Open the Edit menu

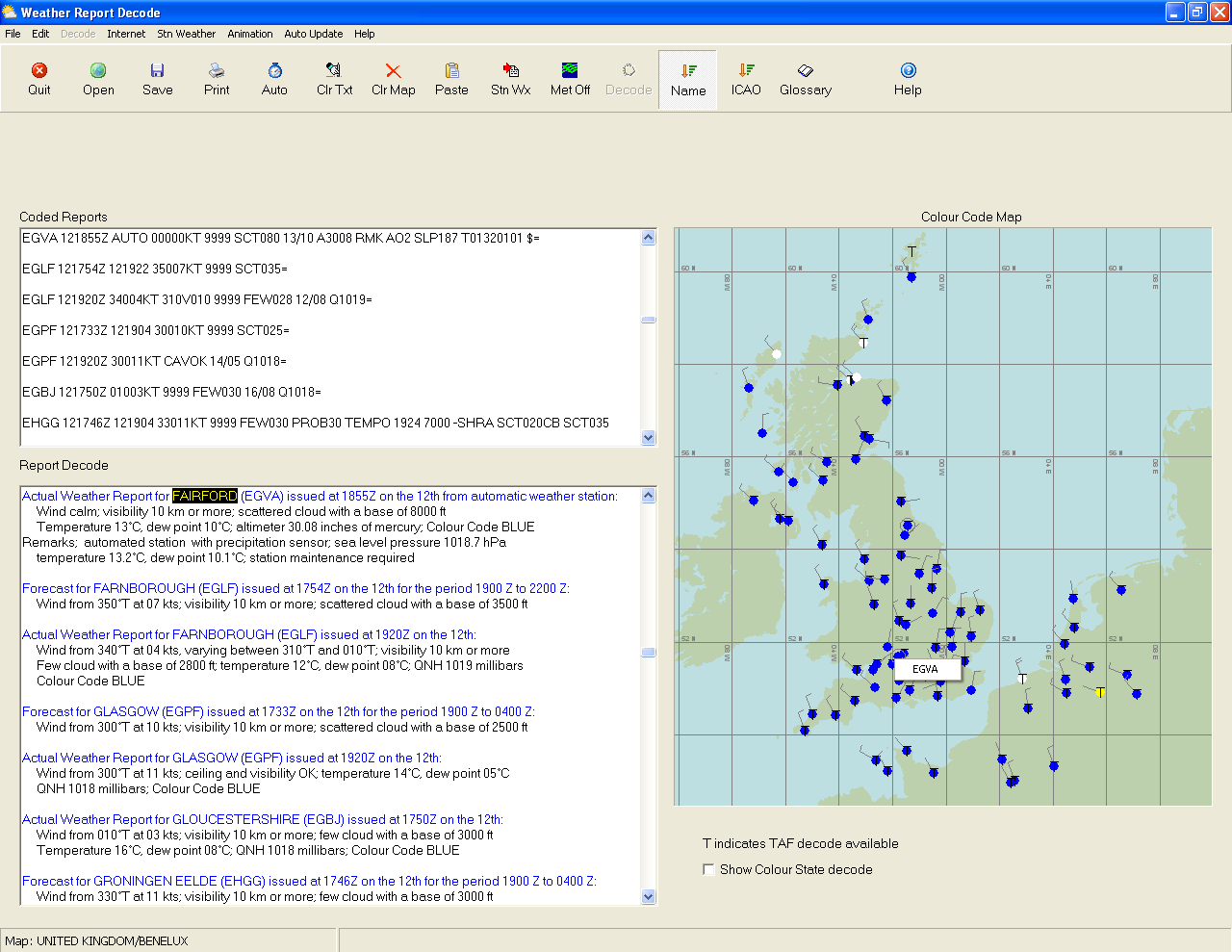[x=40, y=34]
